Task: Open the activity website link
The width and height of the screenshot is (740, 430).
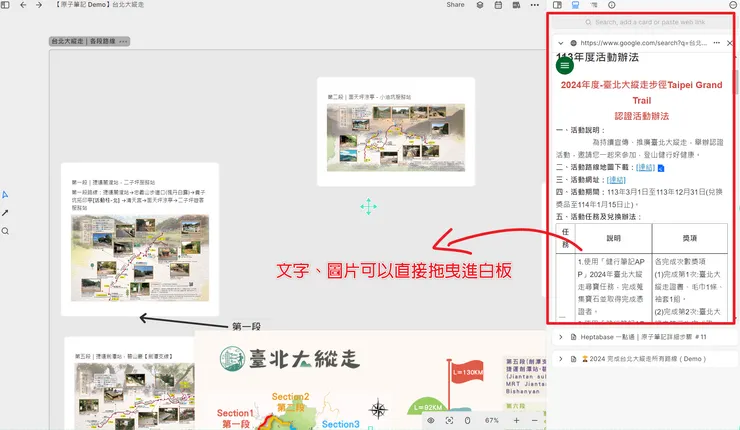Action: (616, 180)
